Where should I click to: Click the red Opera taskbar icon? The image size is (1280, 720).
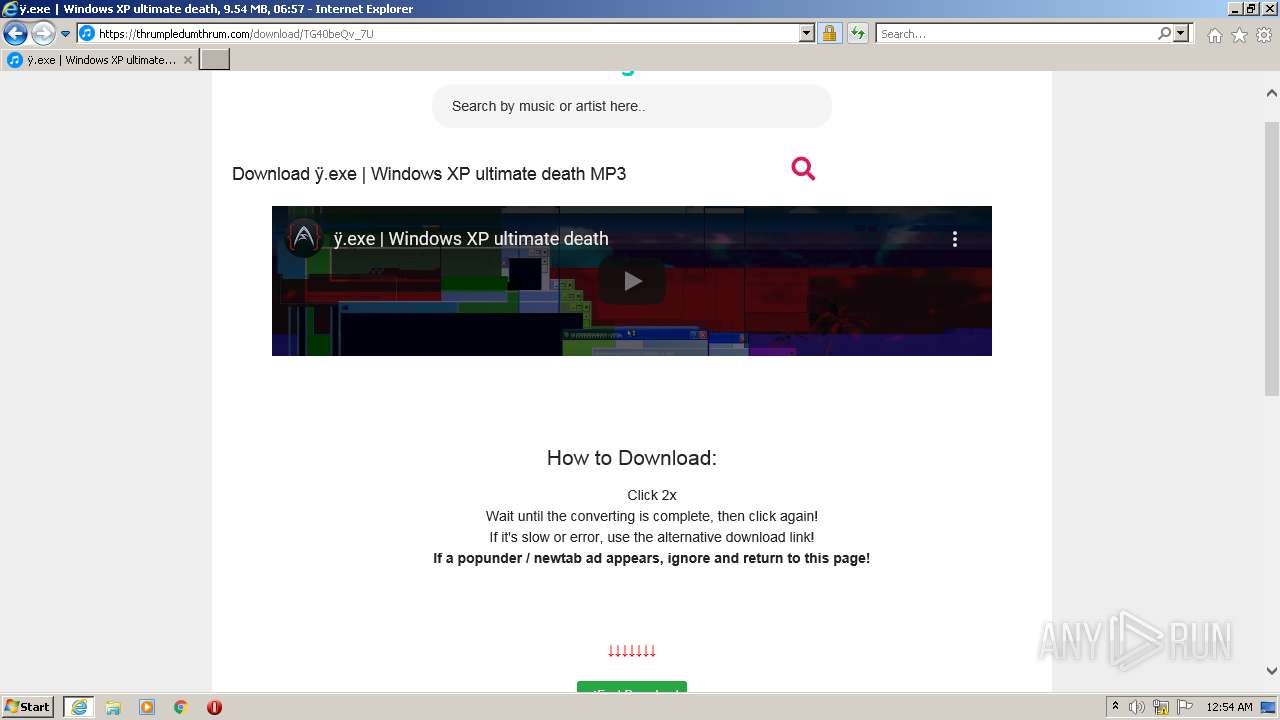(x=214, y=707)
